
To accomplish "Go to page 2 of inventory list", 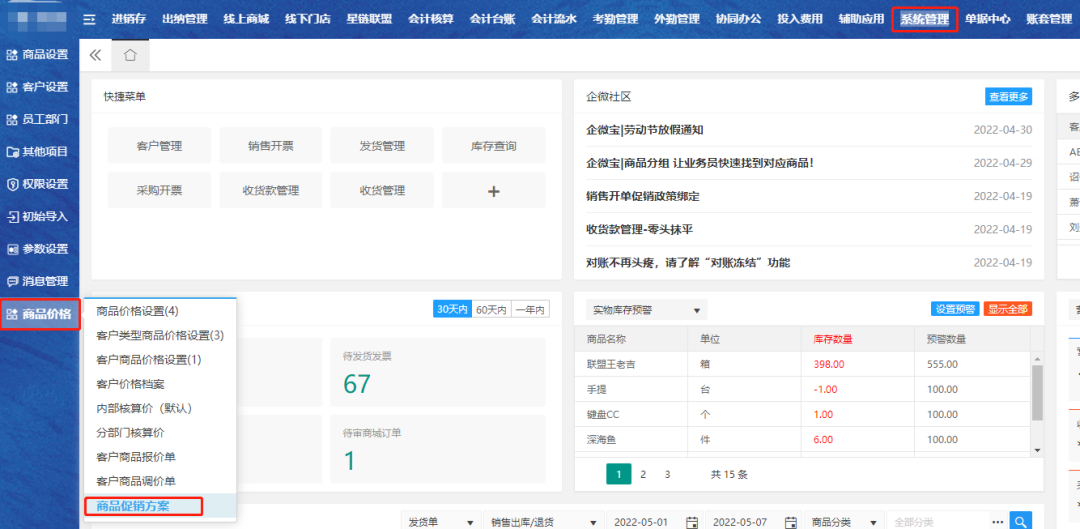I will 643,474.
